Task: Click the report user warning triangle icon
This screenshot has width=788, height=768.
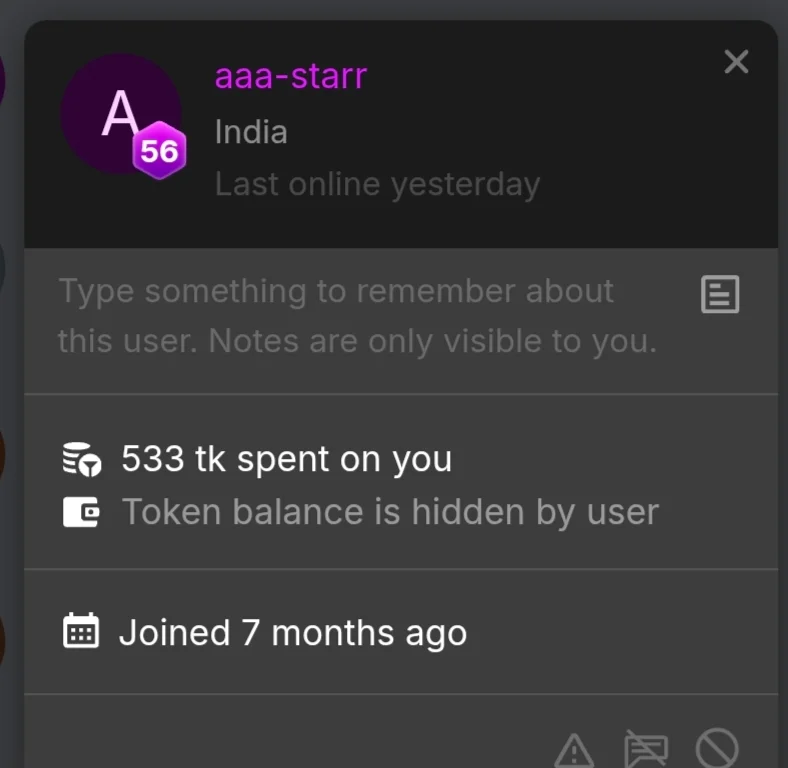Action: (x=574, y=750)
